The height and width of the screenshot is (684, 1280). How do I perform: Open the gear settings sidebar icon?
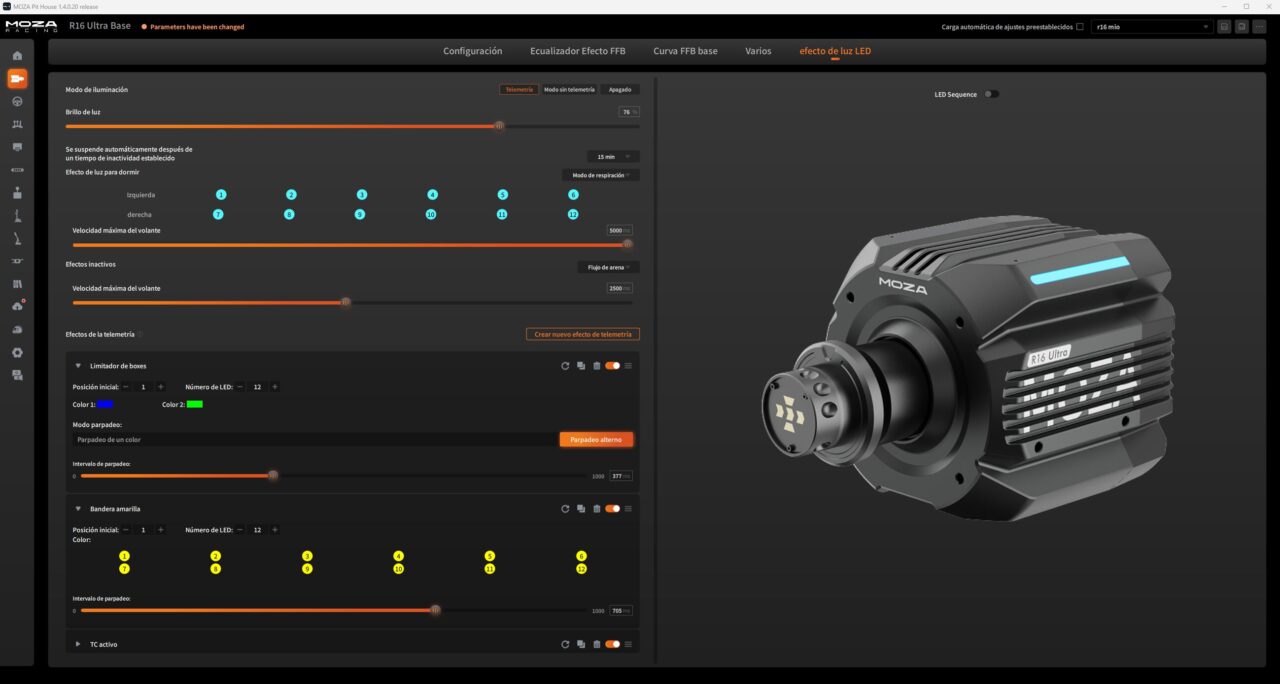coord(17,352)
